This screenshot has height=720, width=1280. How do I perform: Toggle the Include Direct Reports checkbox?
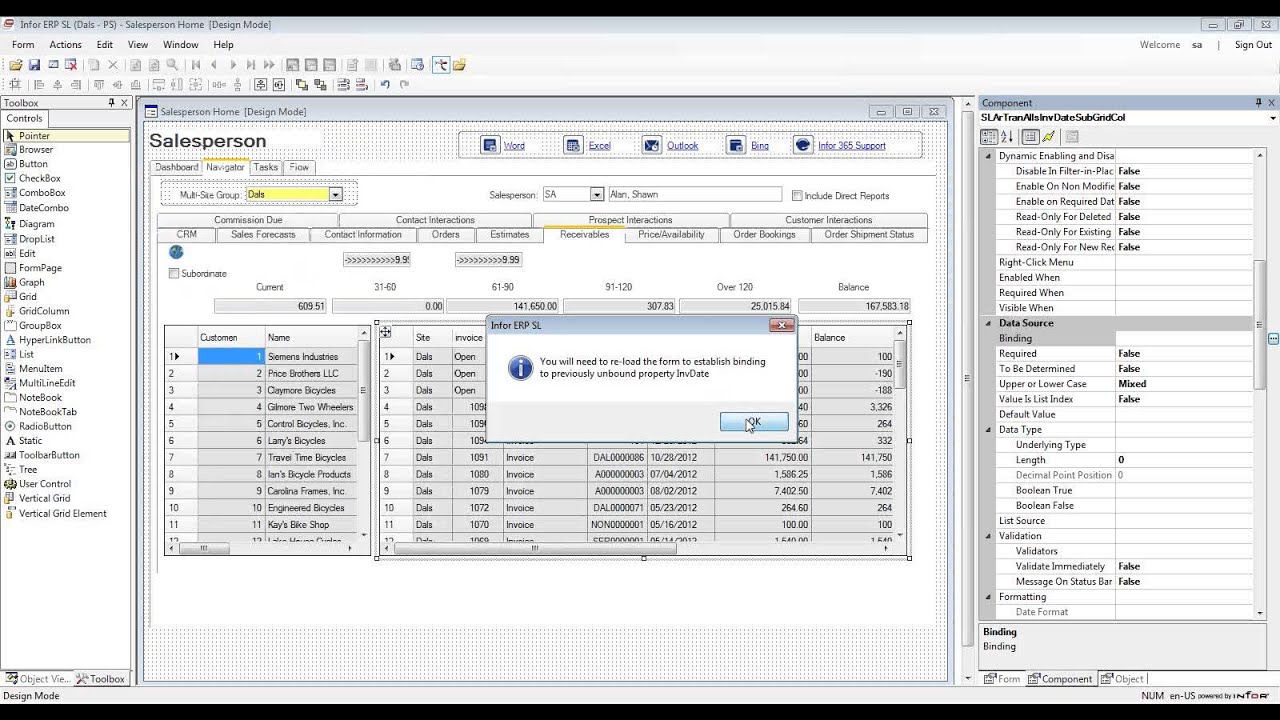pos(797,196)
